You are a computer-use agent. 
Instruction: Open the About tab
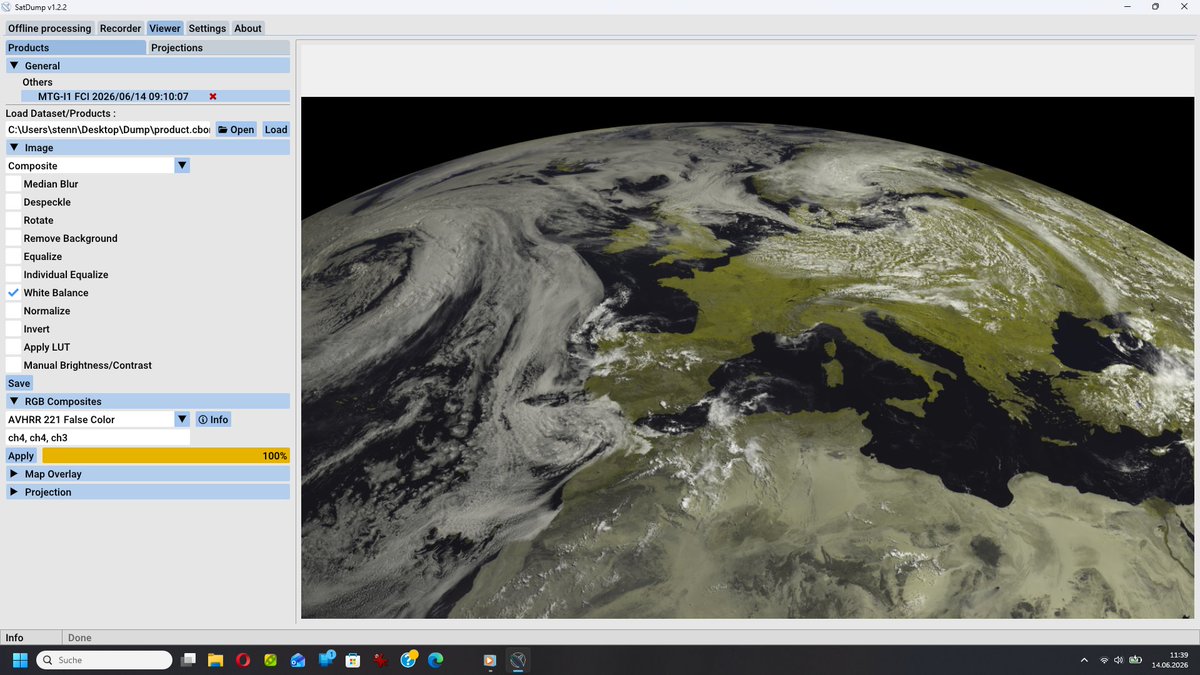click(248, 28)
